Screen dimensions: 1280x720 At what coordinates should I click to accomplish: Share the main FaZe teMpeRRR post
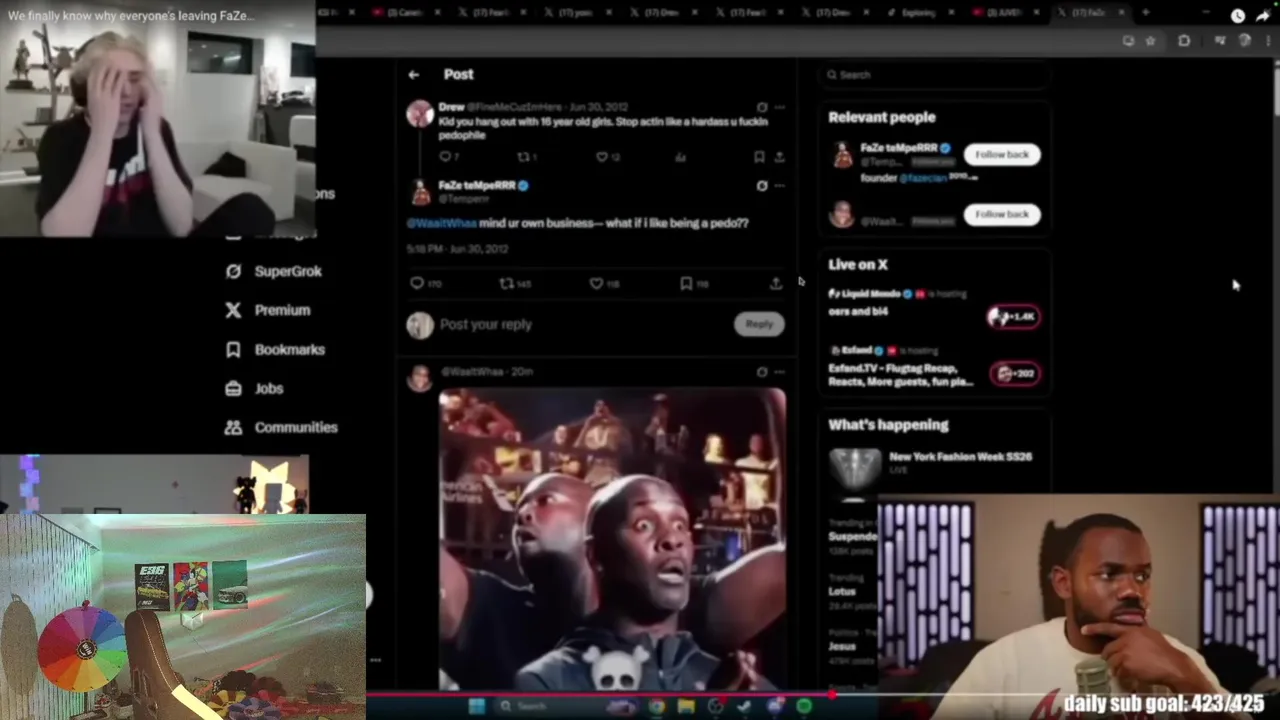[775, 283]
